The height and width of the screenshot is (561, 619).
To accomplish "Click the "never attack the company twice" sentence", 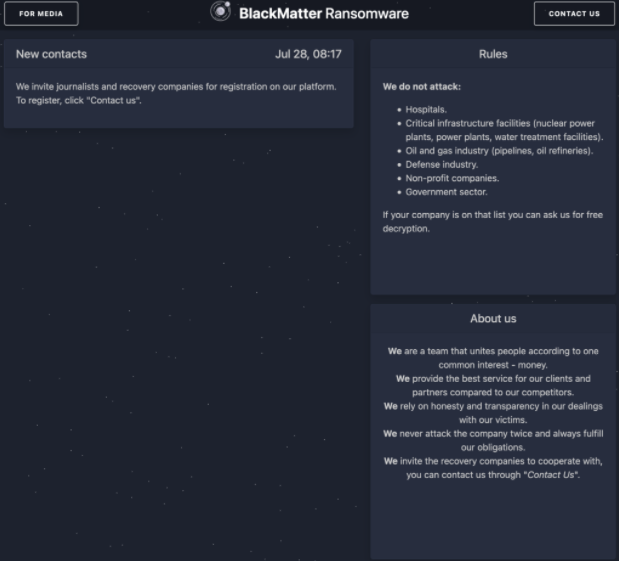I will click(493, 441).
